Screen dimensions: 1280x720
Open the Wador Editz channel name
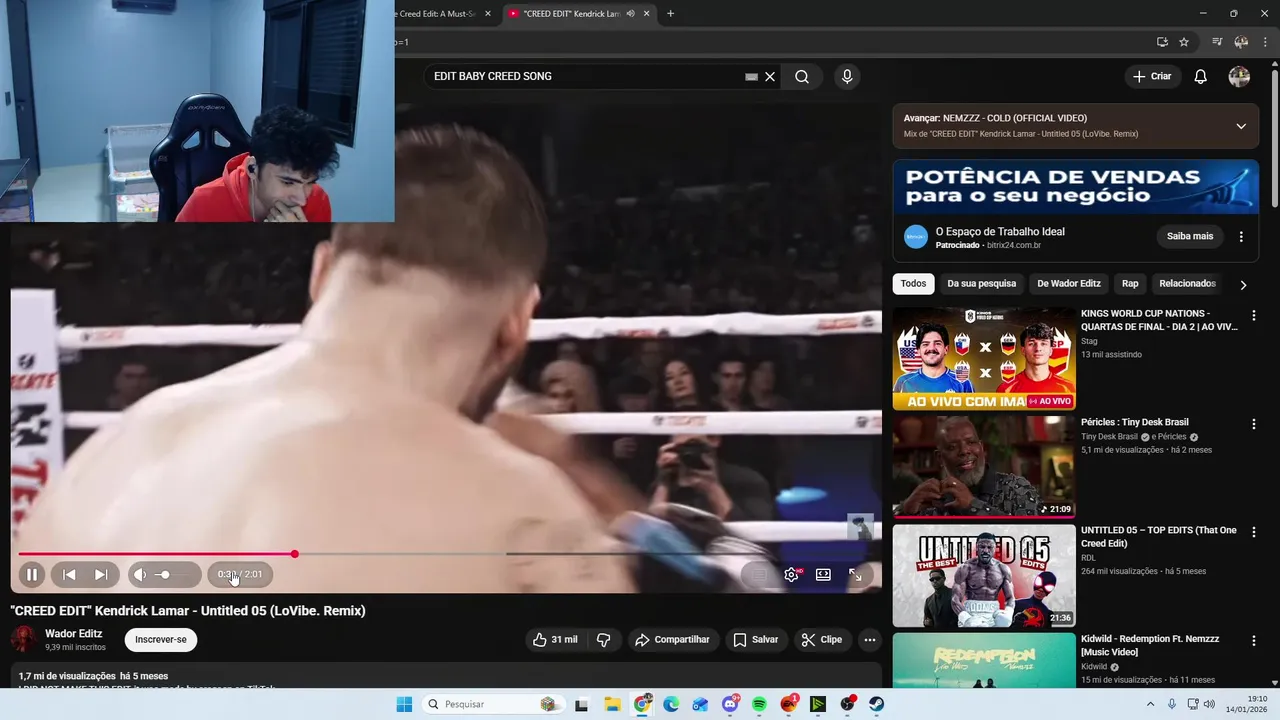tap(74, 634)
